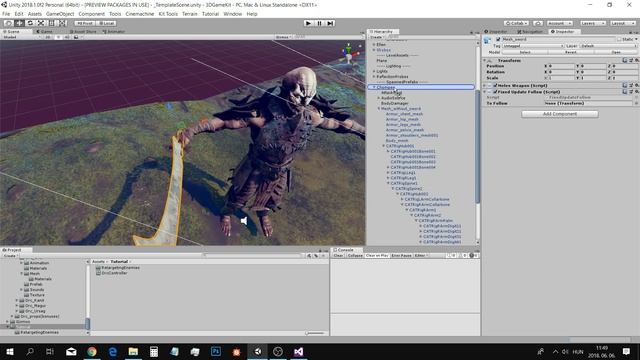Collapse the Chomper hierarchy node

[x=373, y=87]
